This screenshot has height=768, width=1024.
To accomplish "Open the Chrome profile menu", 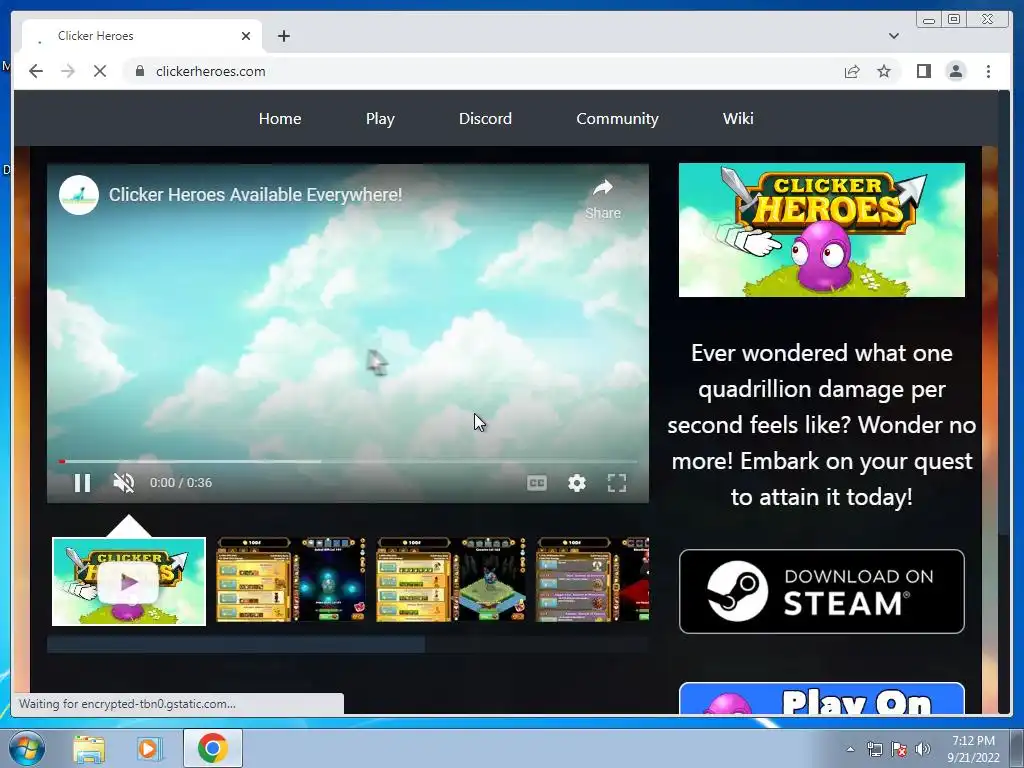I will pyautogui.click(x=955, y=71).
